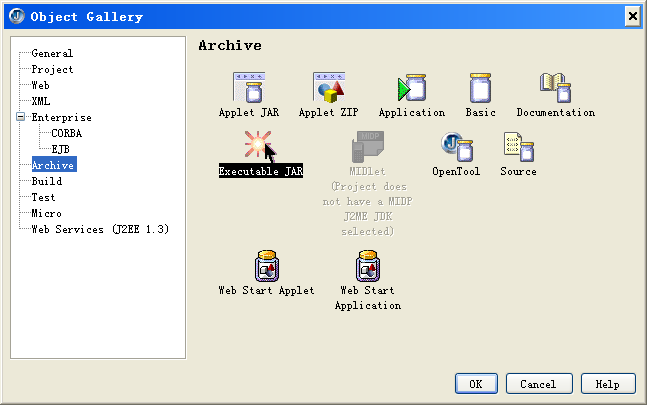647x405 pixels.
Task: Select the Enterprise tree label
Action: (61, 117)
